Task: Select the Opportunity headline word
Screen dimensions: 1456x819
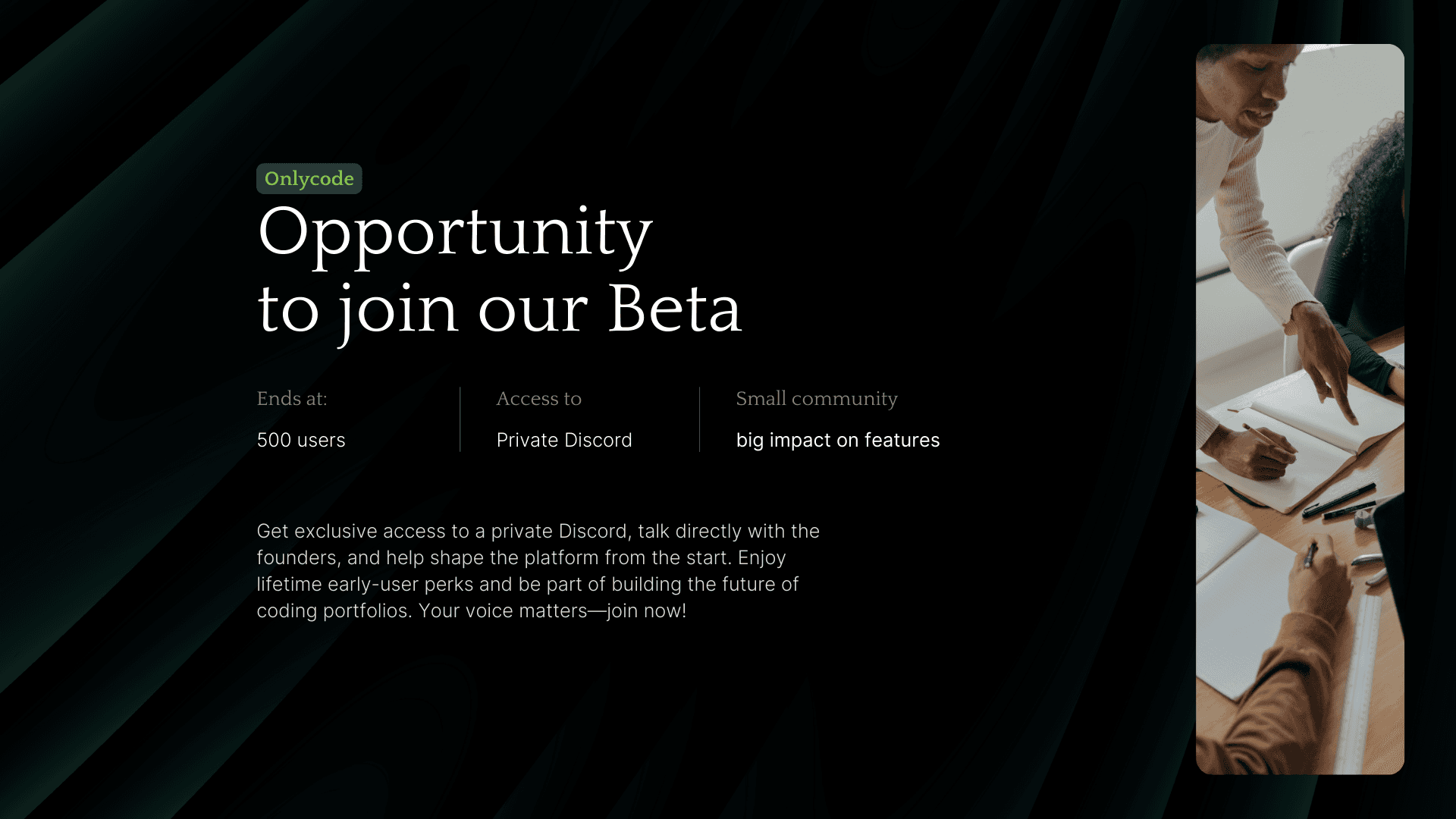Action: (455, 234)
